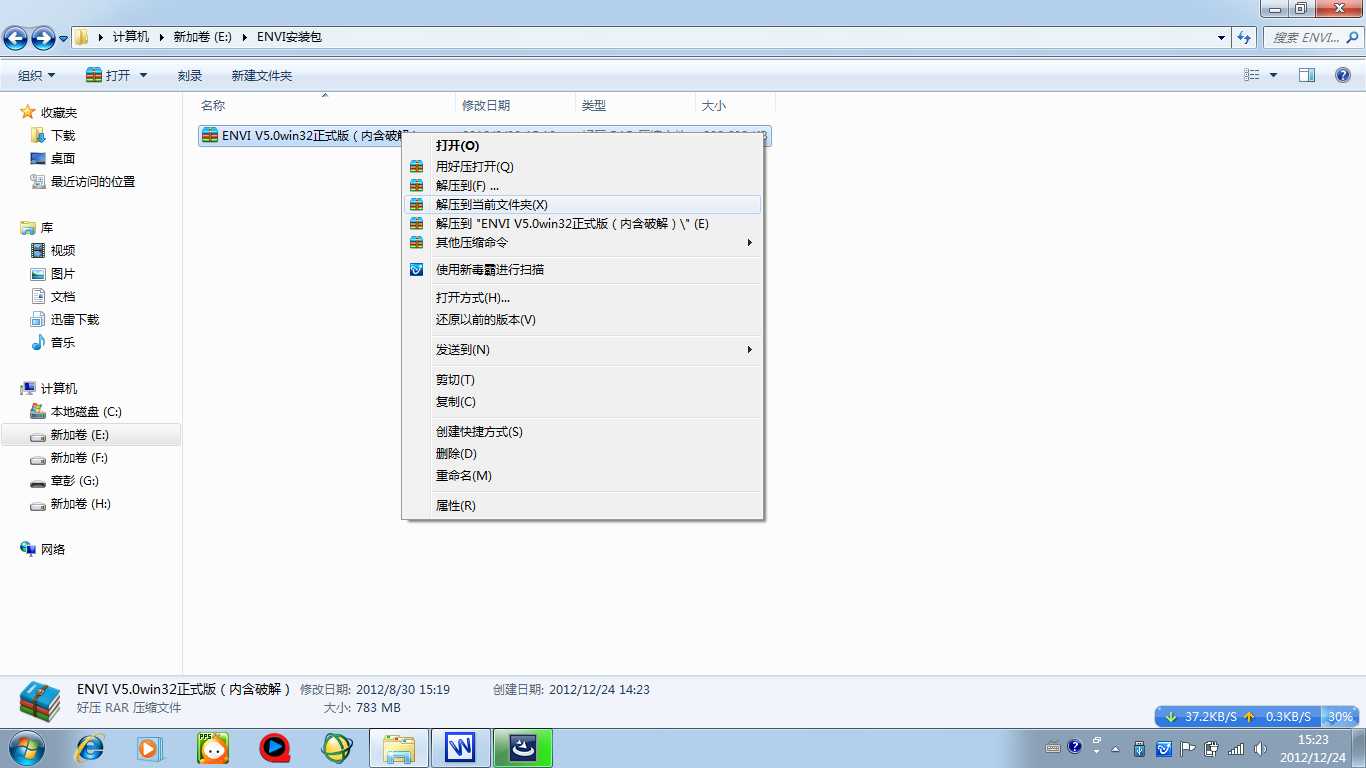Click the Windows Start button
This screenshot has height=768, width=1366.
26,748
